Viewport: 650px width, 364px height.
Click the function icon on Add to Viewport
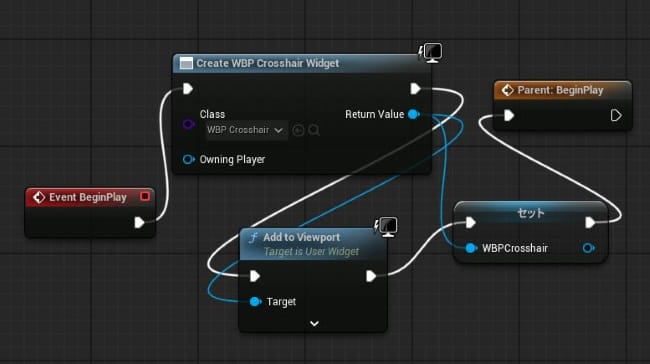tap(253, 238)
